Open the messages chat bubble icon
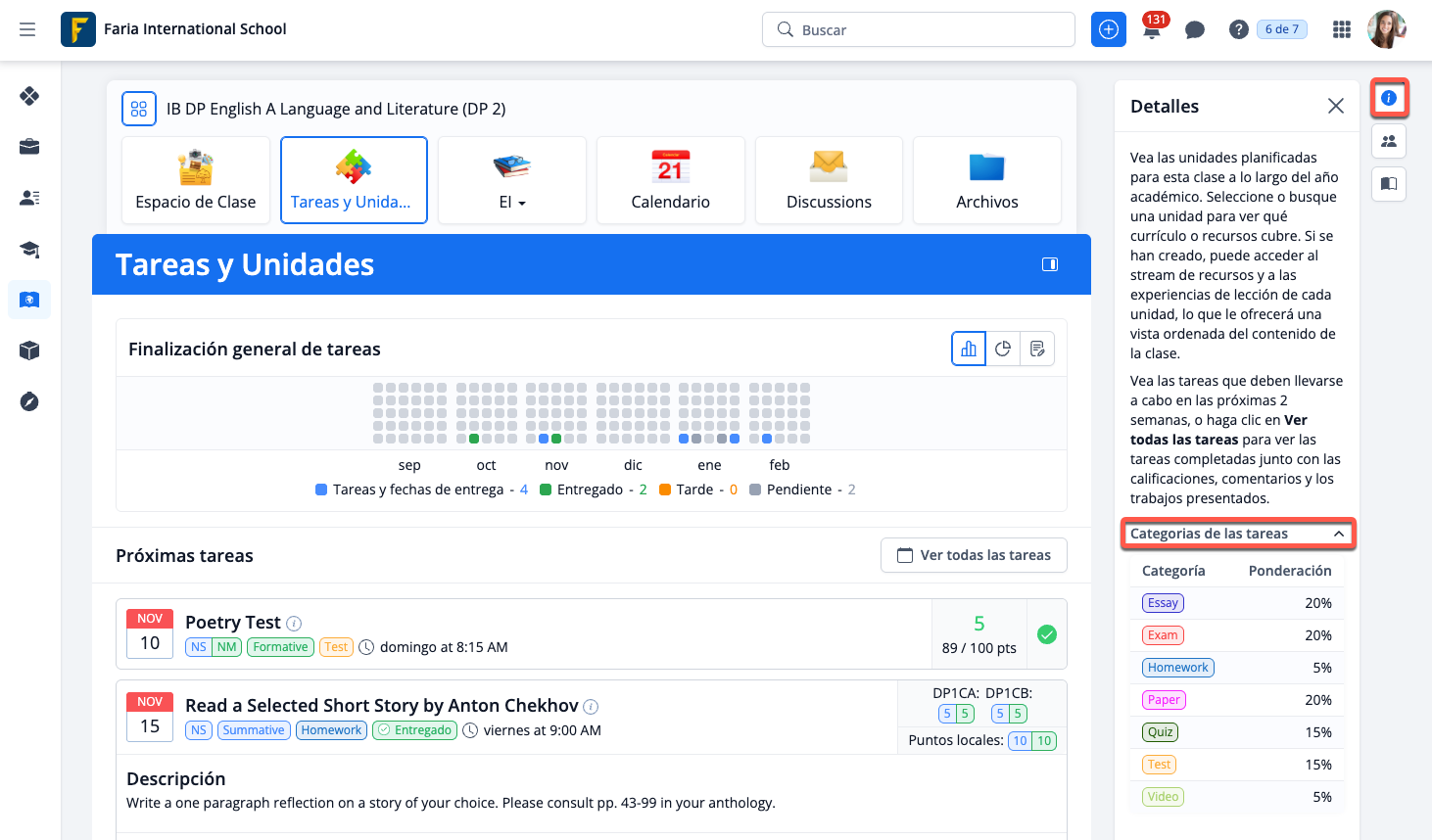The image size is (1432, 840). [1194, 30]
